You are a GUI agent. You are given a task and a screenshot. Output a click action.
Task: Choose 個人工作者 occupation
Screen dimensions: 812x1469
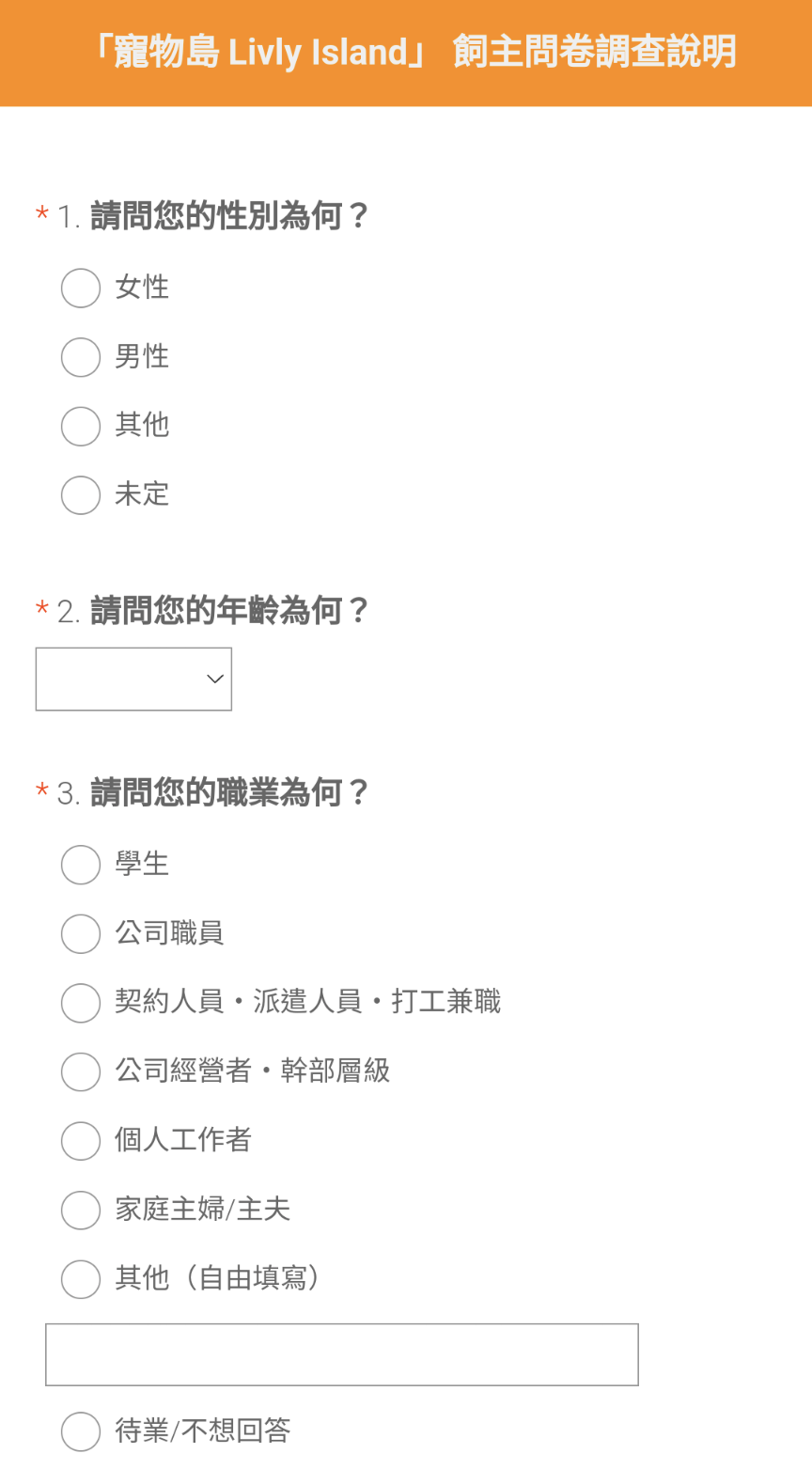(x=81, y=1141)
